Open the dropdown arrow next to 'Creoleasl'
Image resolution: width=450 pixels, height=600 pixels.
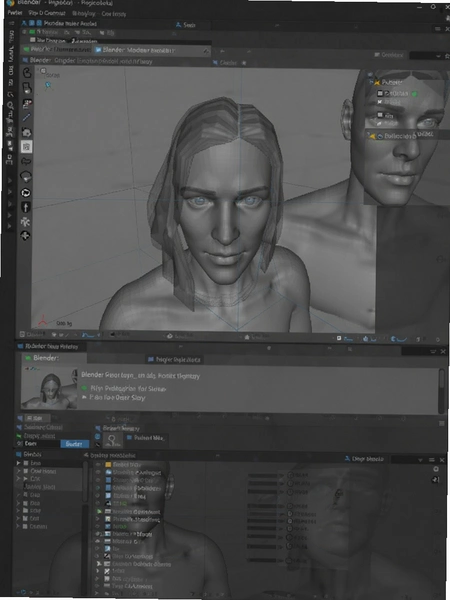438,56
